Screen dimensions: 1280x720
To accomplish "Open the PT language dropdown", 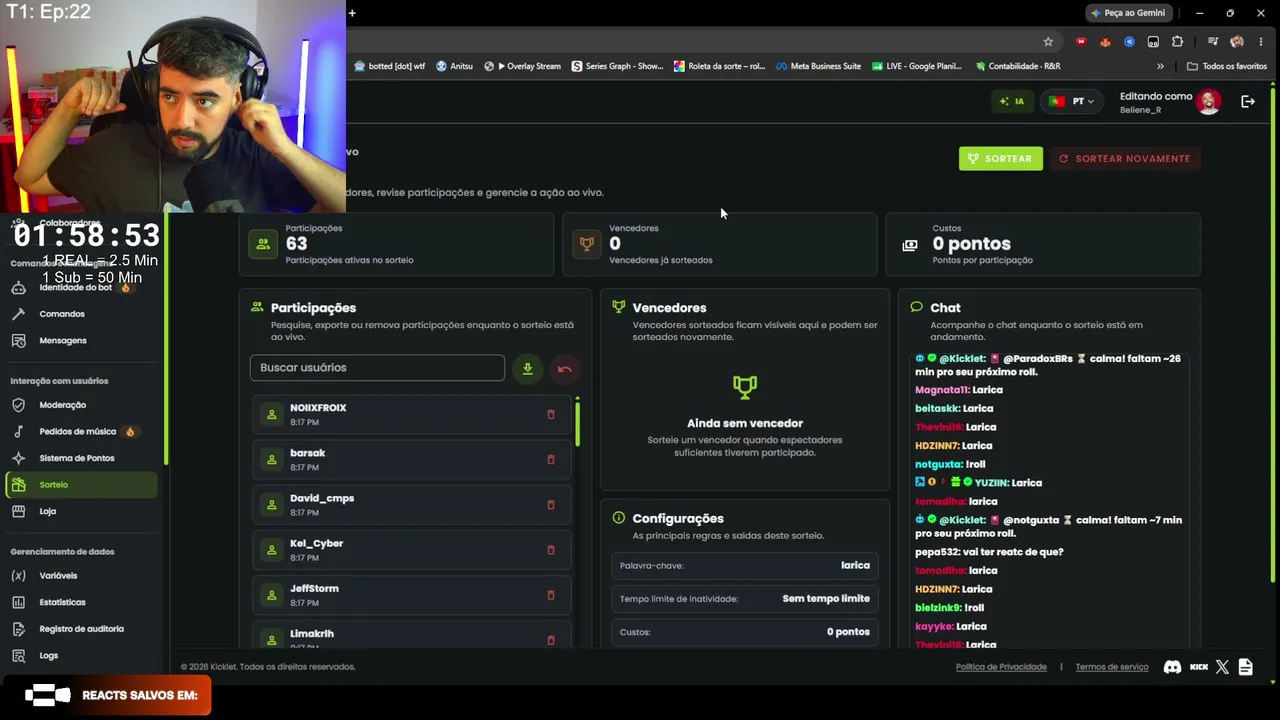I will coord(1071,101).
